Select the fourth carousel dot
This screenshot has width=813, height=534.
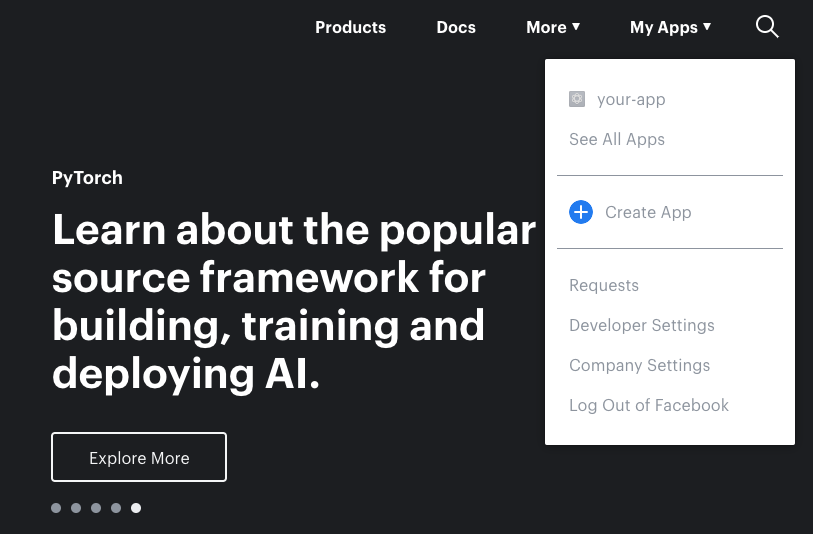[116, 508]
